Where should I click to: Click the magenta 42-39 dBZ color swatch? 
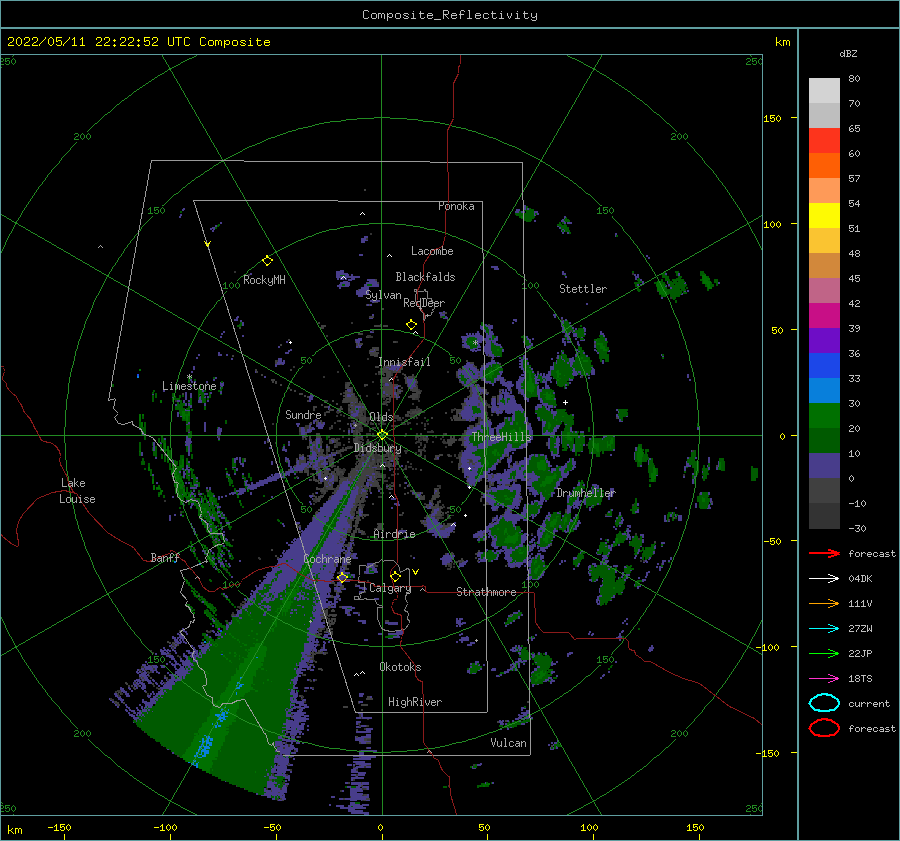click(824, 316)
